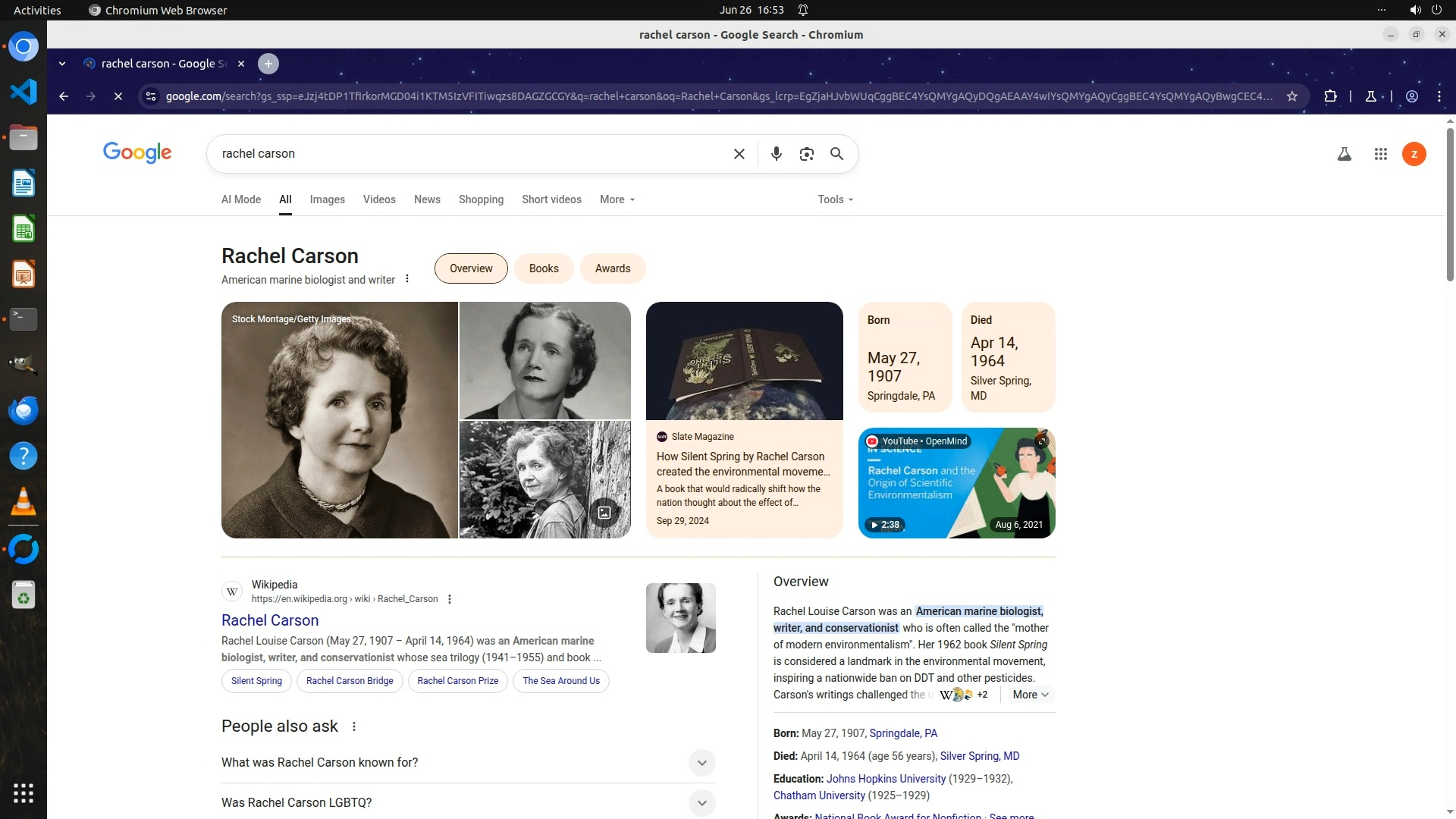The image size is (1456, 819).
Task: Click the magnifier search button
Action: pyautogui.click(x=836, y=154)
